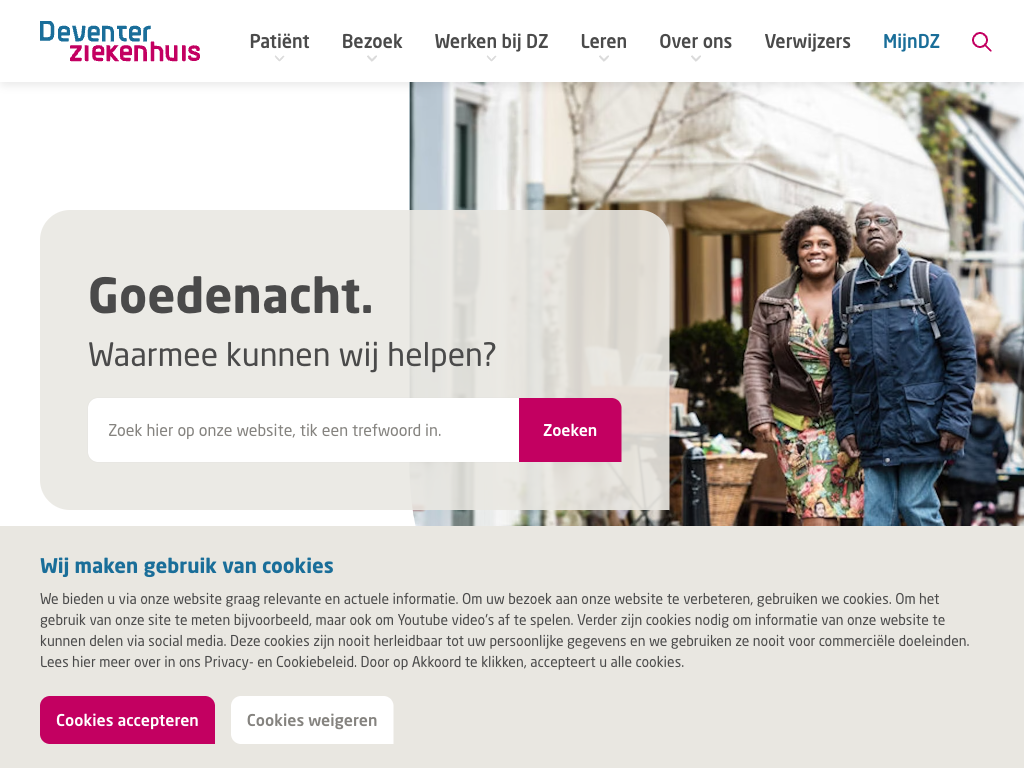The width and height of the screenshot is (1024, 768).
Task: Focus the website search trefwoord field
Action: tap(304, 430)
